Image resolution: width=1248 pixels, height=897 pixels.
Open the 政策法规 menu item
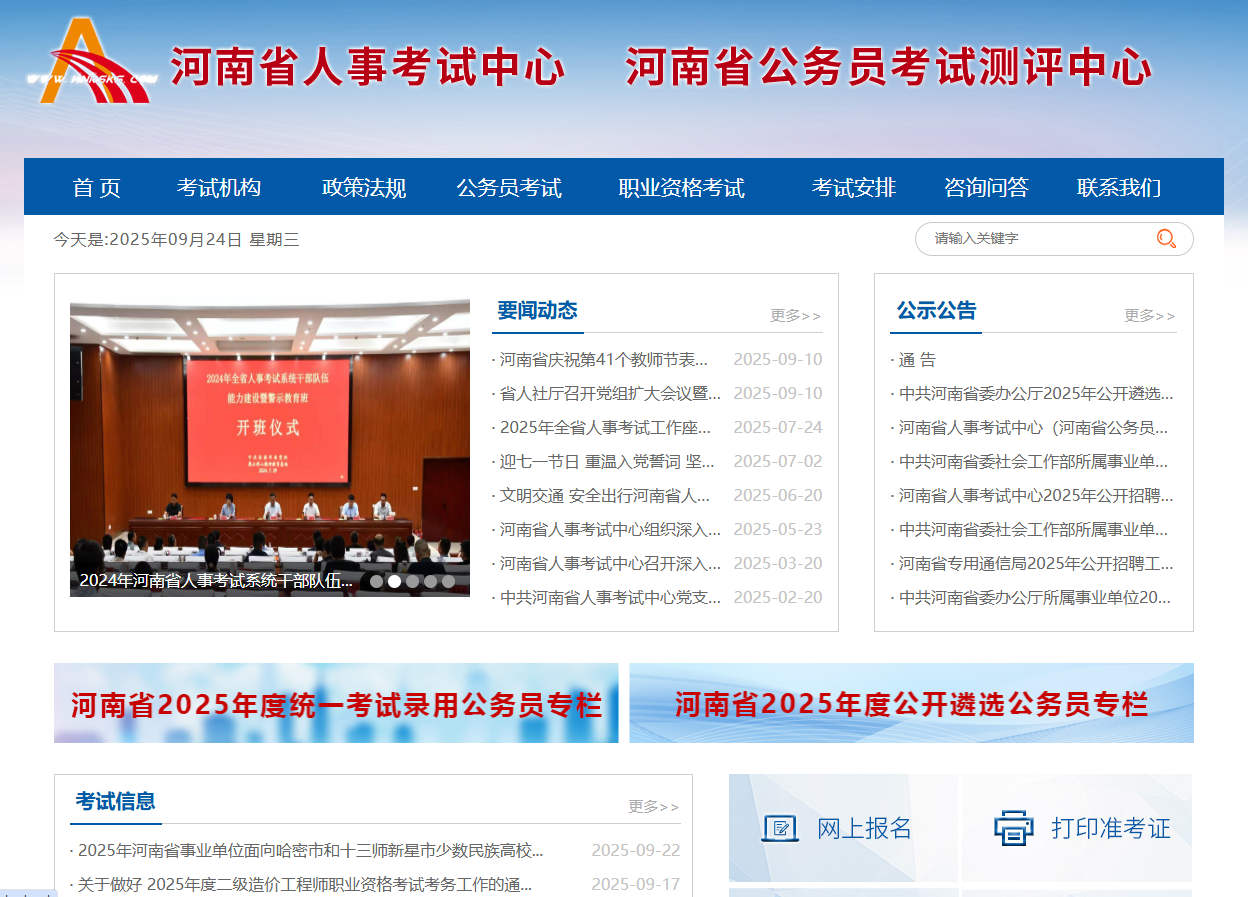(x=362, y=187)
